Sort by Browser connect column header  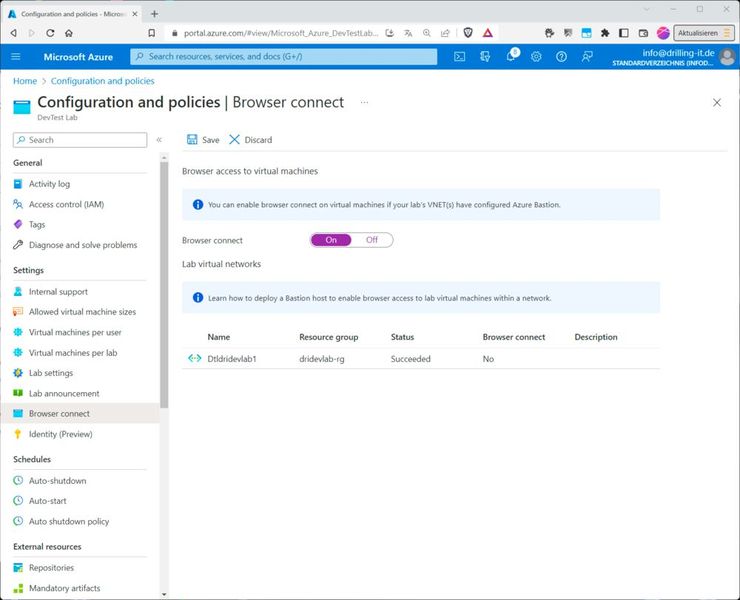pos(513,337)
